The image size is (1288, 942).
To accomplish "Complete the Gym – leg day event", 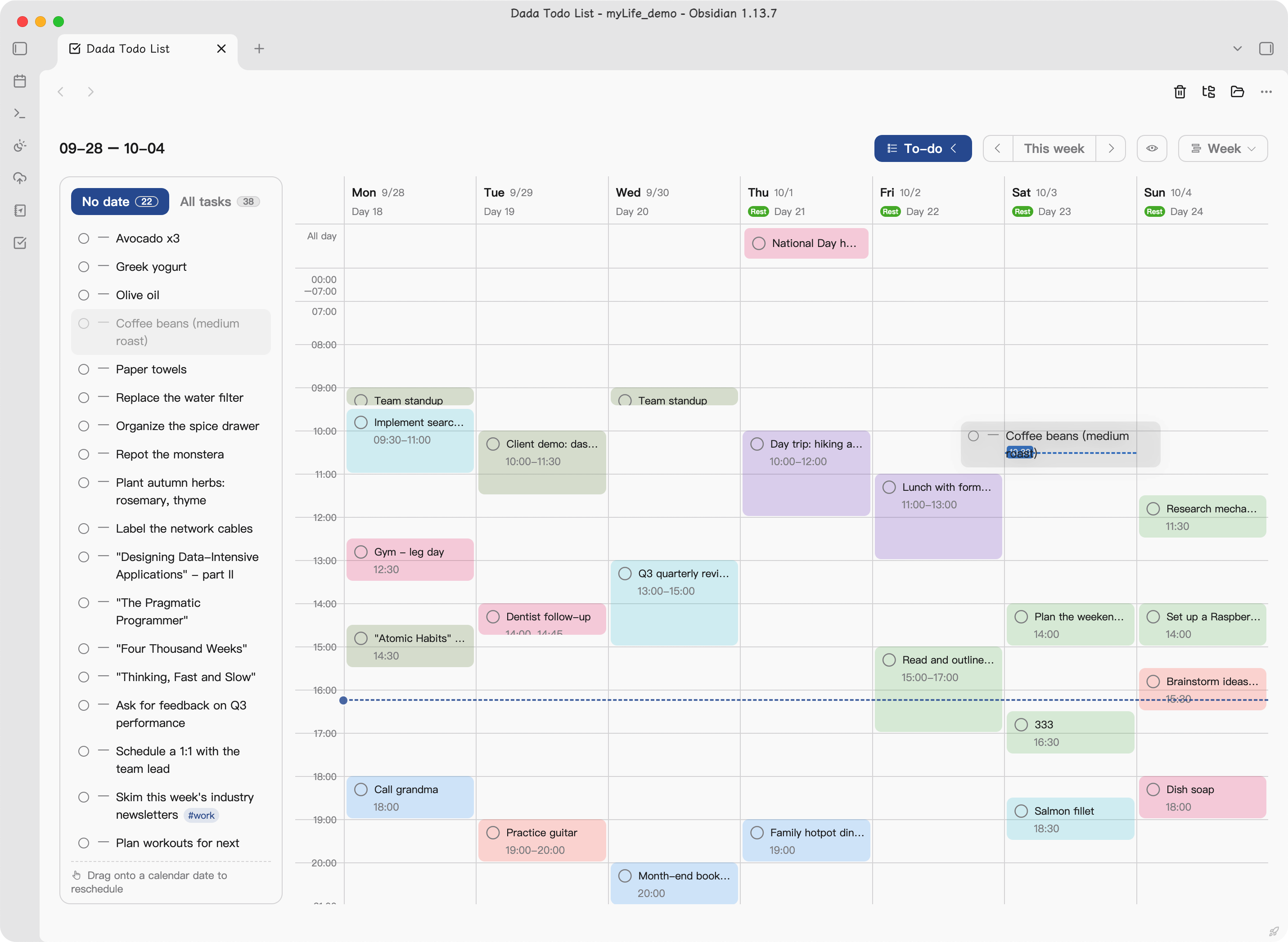I will (x=361, y=552).
